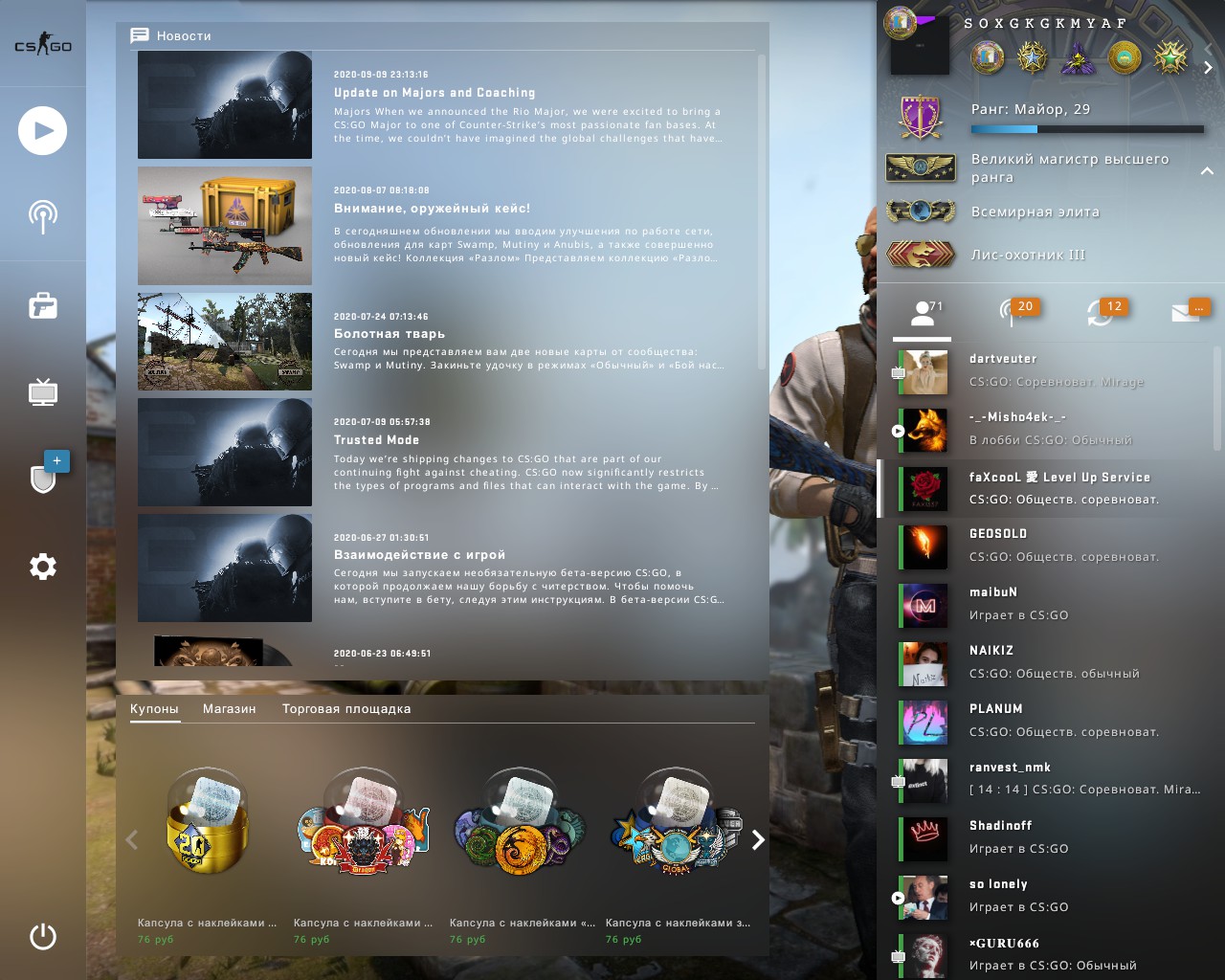1225x980 pixels.
Task: Collapse the ranks list with the up chevron
Action: [1207, 170]
